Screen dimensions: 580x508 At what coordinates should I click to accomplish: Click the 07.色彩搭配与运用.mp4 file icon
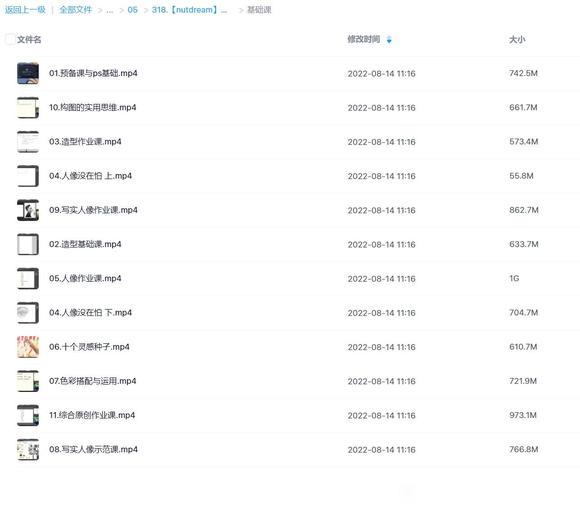(x=28, y=381)
